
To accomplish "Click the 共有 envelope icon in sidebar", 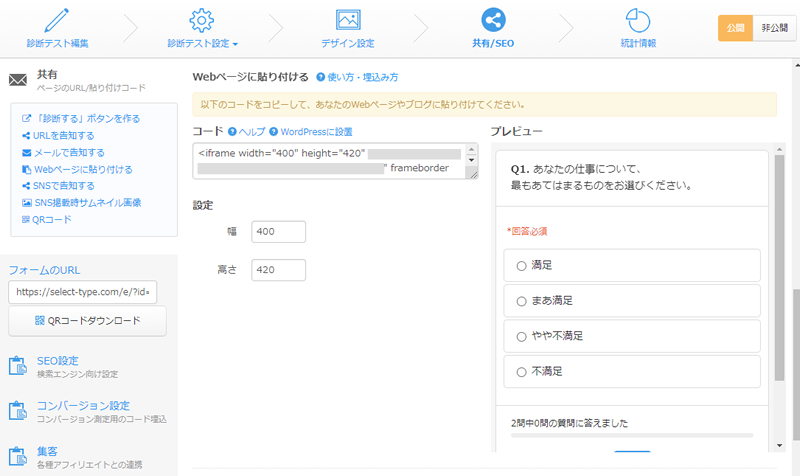I will [17, 80].
